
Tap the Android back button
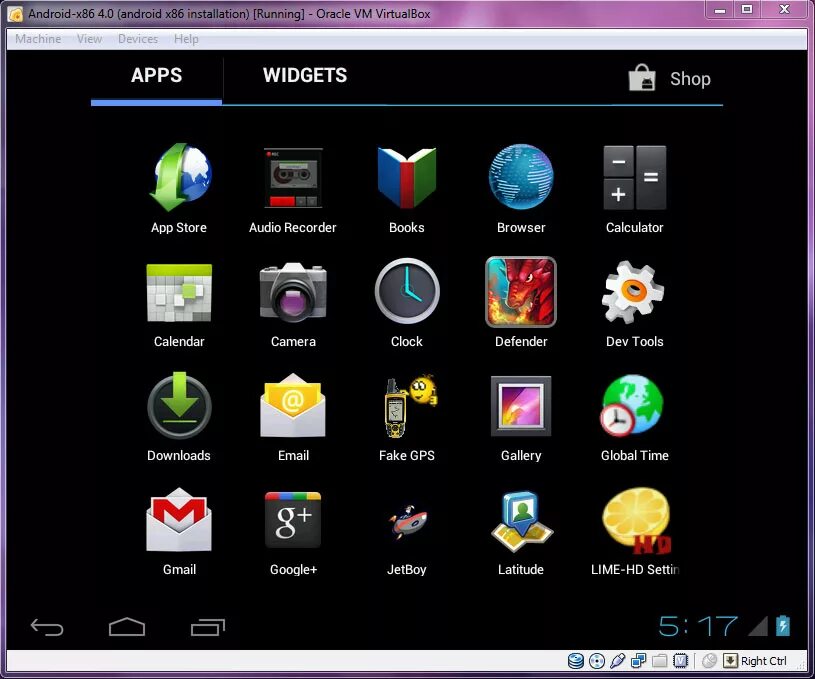(47, 627)
